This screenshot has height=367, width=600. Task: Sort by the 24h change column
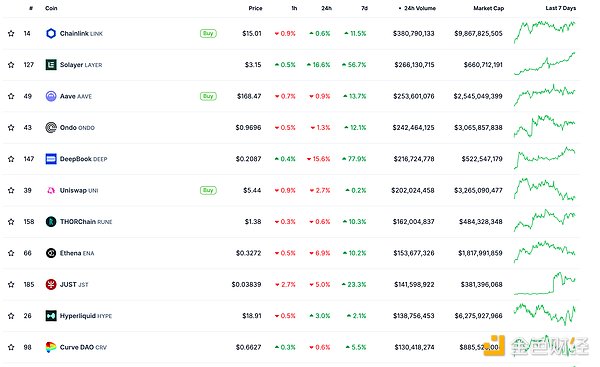(x=326, y=8)
